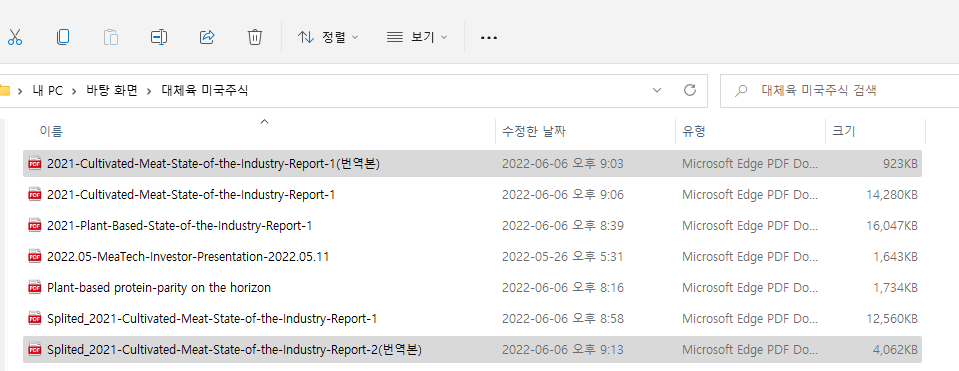Image resolution: width=959 pixels, height=371 pixels.
Task: Click the 바탕 화면 breadcrumb
Action: click(x=112, y=91)
